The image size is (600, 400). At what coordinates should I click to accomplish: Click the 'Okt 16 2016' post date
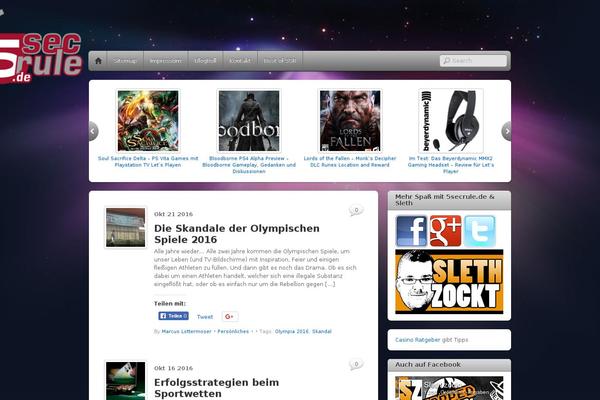click(x=173, y=368)
